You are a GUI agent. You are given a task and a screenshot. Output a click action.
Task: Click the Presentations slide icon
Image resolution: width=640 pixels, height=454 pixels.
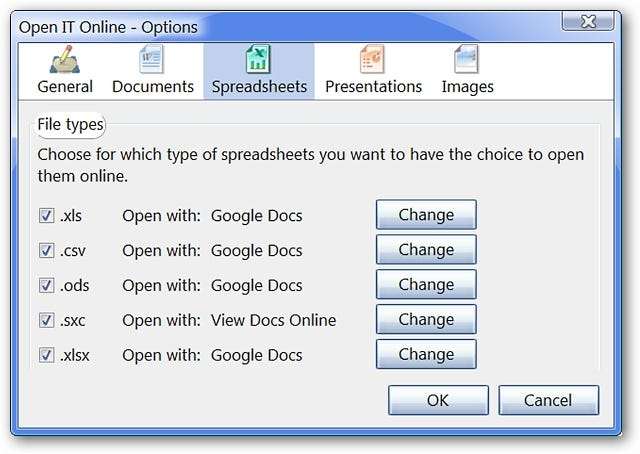click(373, 59)
